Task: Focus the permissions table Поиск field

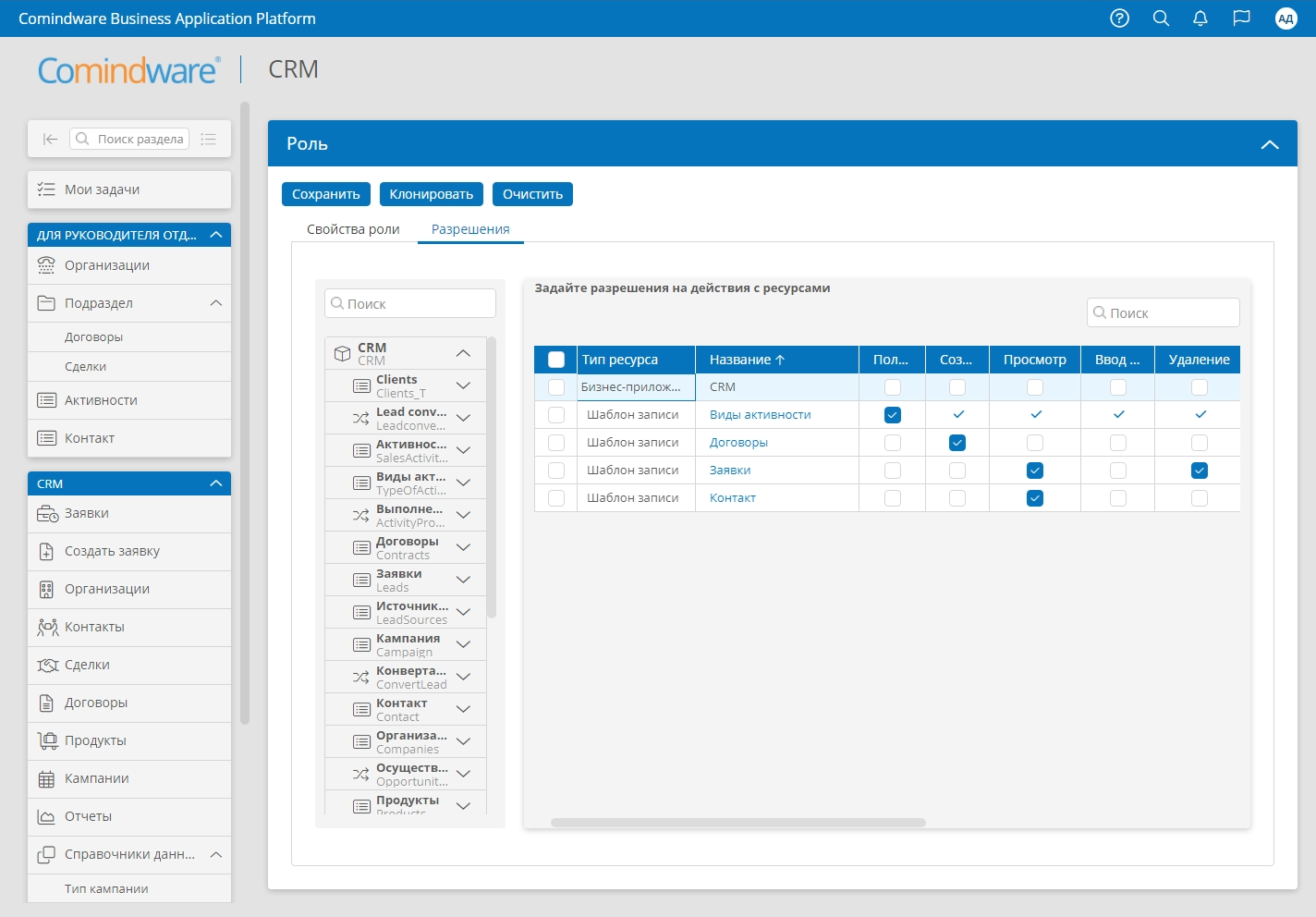Action: click(1164, 312)
